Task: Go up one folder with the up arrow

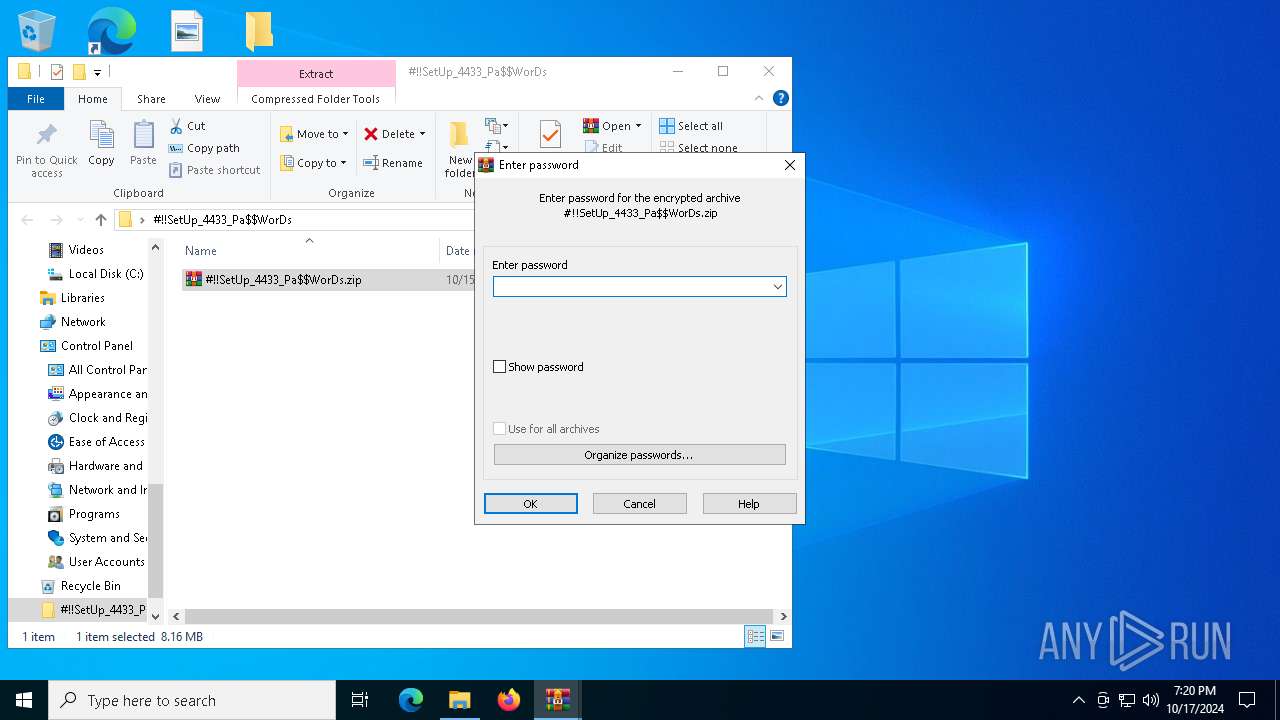Action: [x=100, y=220]
